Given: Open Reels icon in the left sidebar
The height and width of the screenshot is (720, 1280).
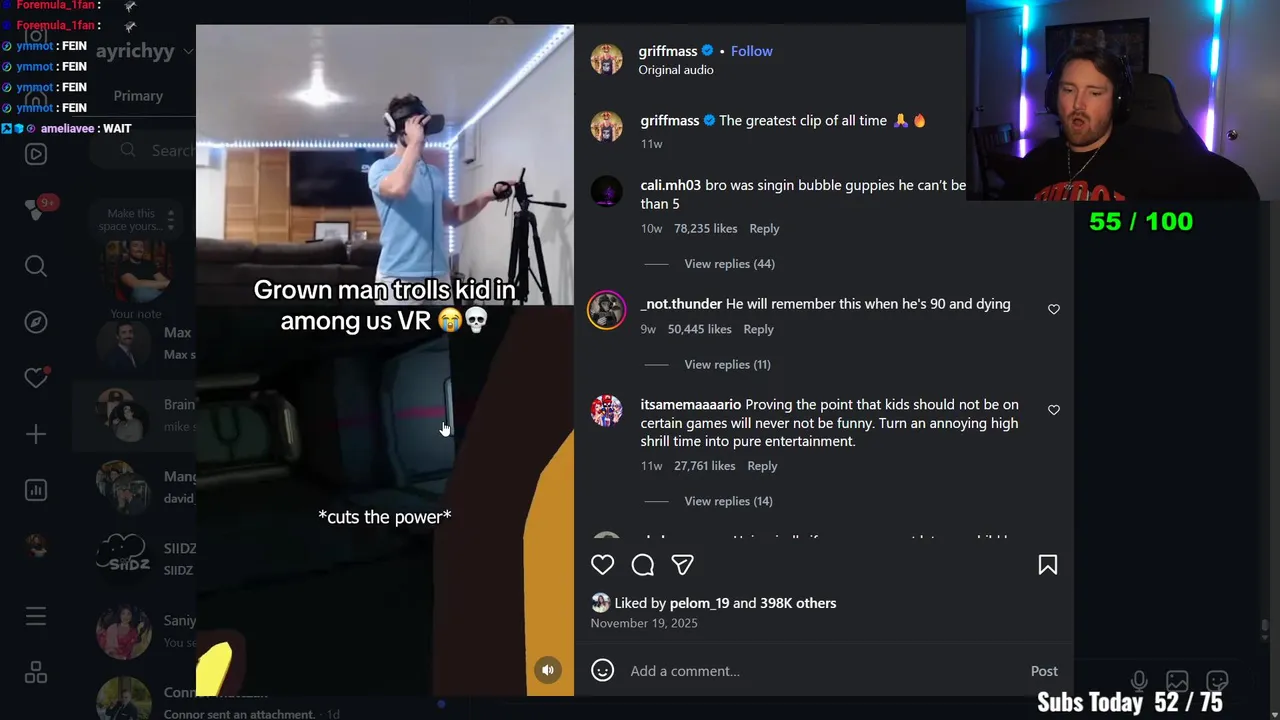Looking at the screenshot, I should [36, 154].
